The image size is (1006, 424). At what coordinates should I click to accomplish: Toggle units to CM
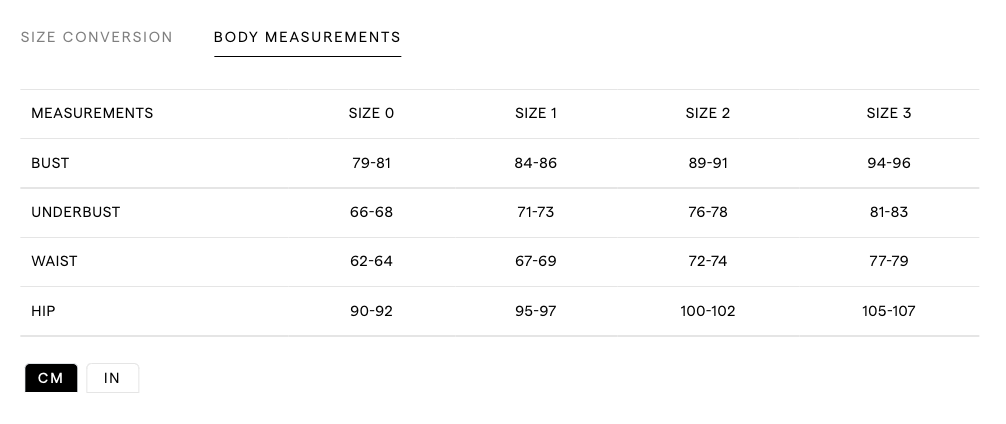click(x=51, y=378)
